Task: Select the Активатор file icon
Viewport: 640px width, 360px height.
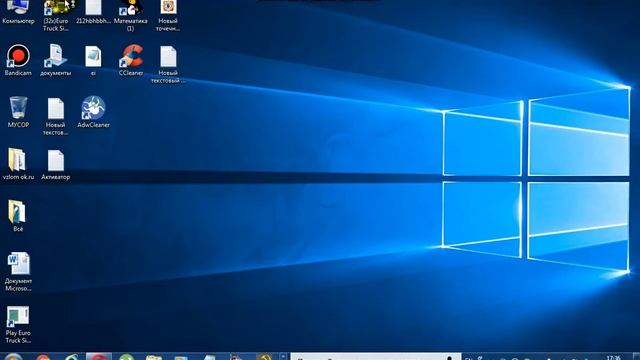Action: (56, 164)
